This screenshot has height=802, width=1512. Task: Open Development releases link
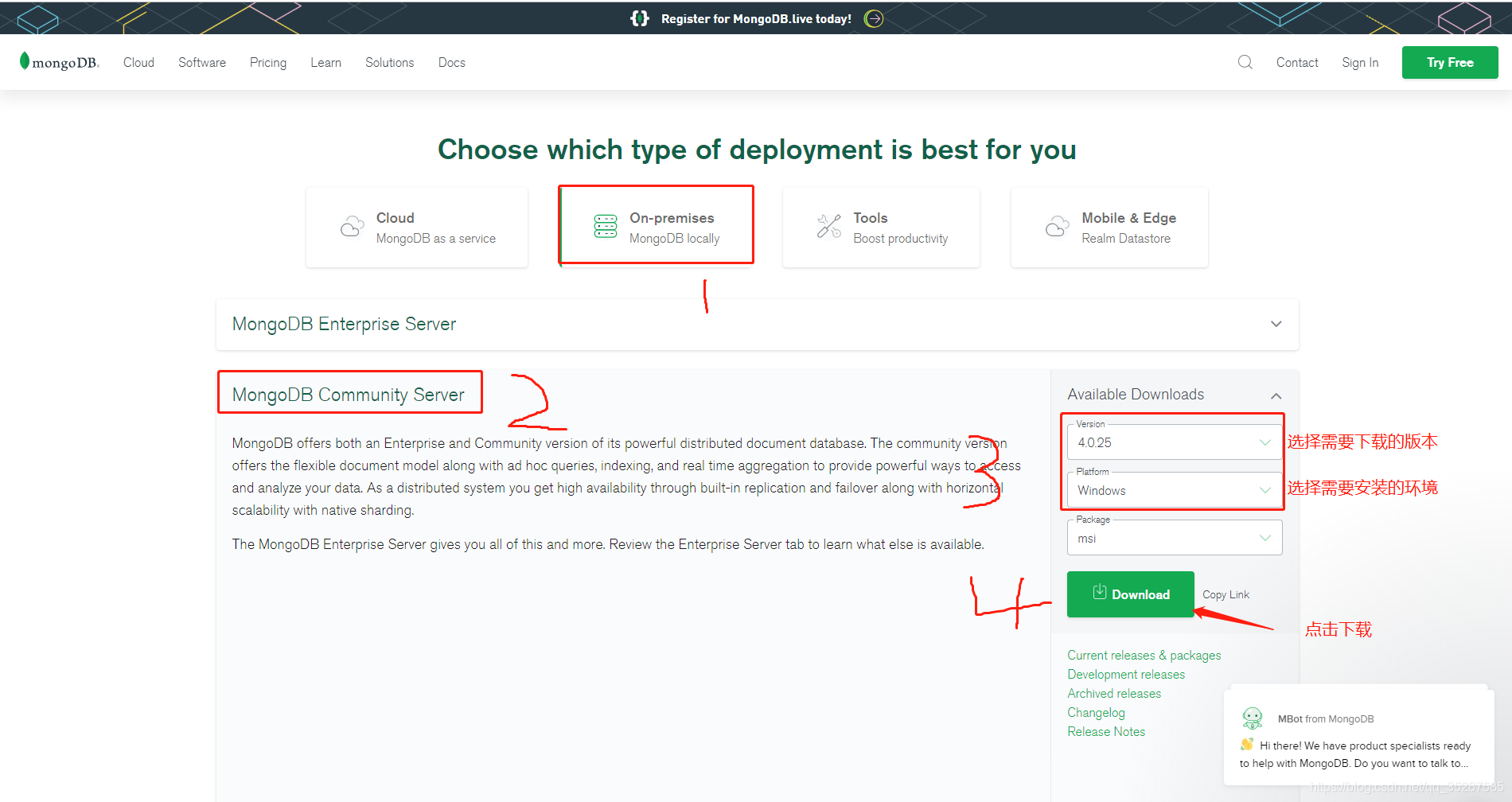coord(1126,674)
